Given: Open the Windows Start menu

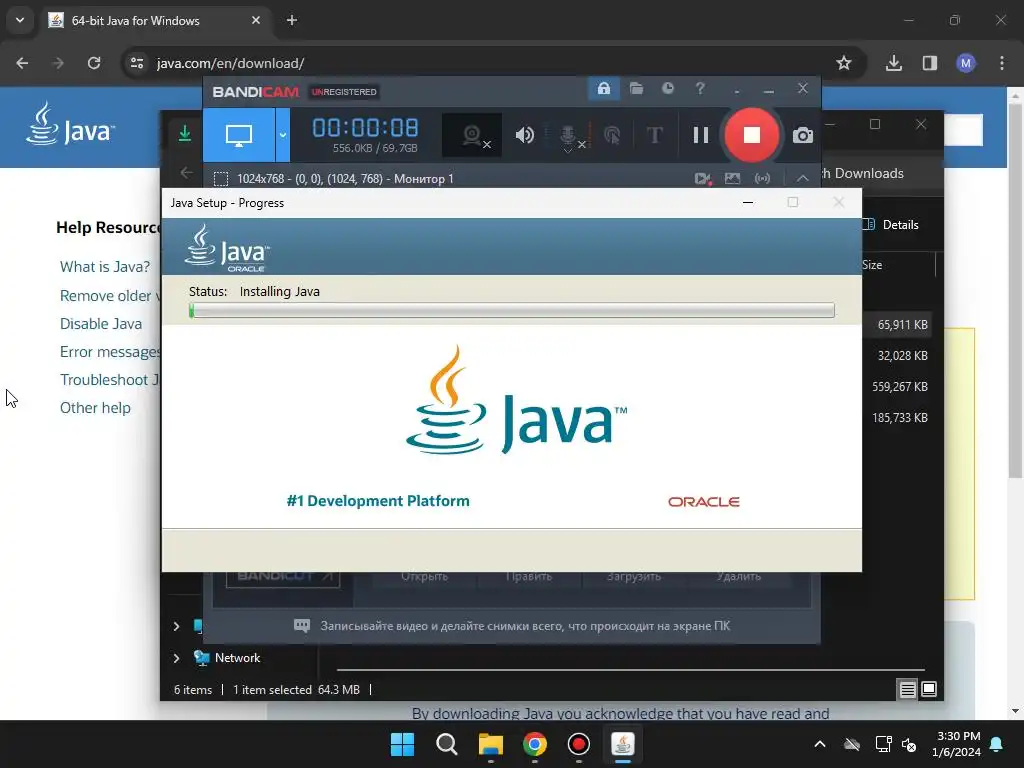Looking at the screenshot, I should (402, 744).
